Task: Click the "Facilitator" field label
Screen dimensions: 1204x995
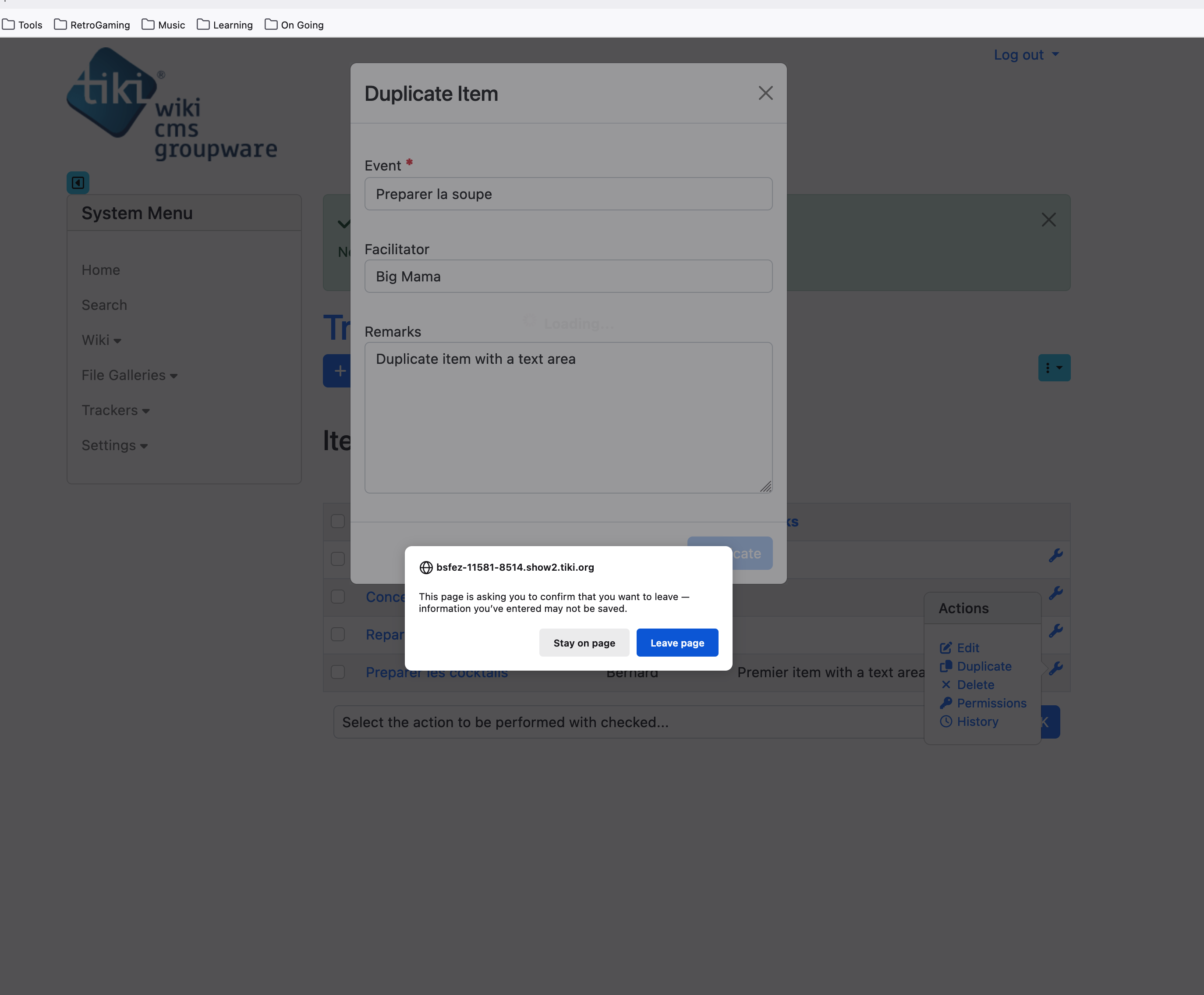Action: (397, 249)
